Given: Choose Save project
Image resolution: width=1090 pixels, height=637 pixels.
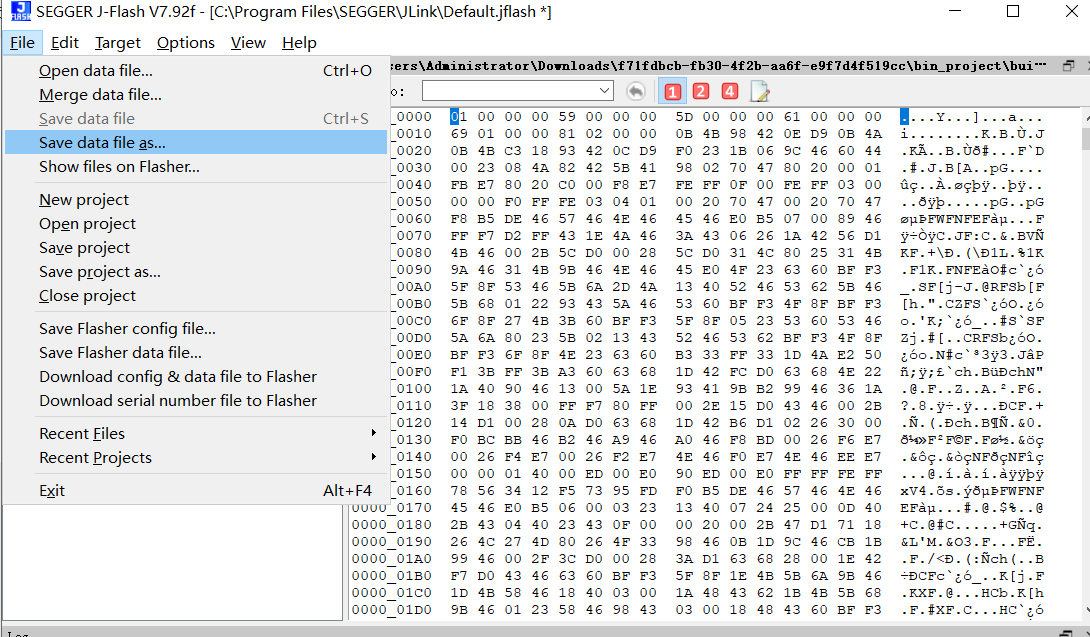Looking at the screenshot, I should [195, 248].
